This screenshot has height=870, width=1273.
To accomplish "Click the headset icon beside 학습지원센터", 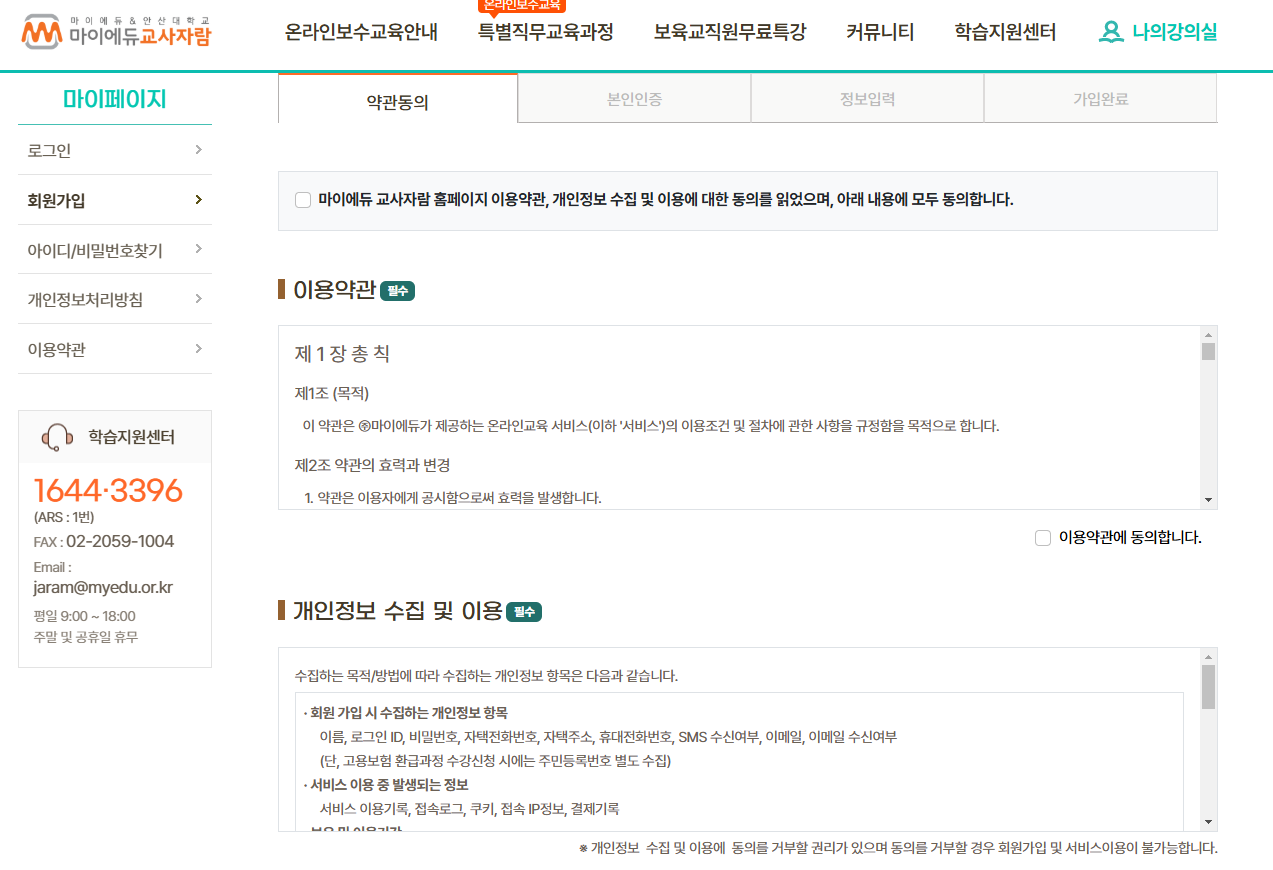I will tap(57, 437).
